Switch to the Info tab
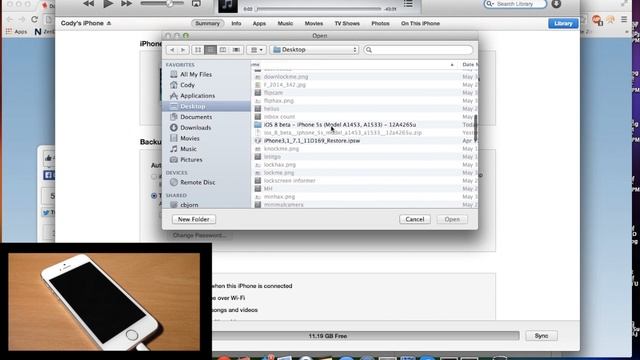The width and height of the screenshot is (640, 360). coord(236,24)
